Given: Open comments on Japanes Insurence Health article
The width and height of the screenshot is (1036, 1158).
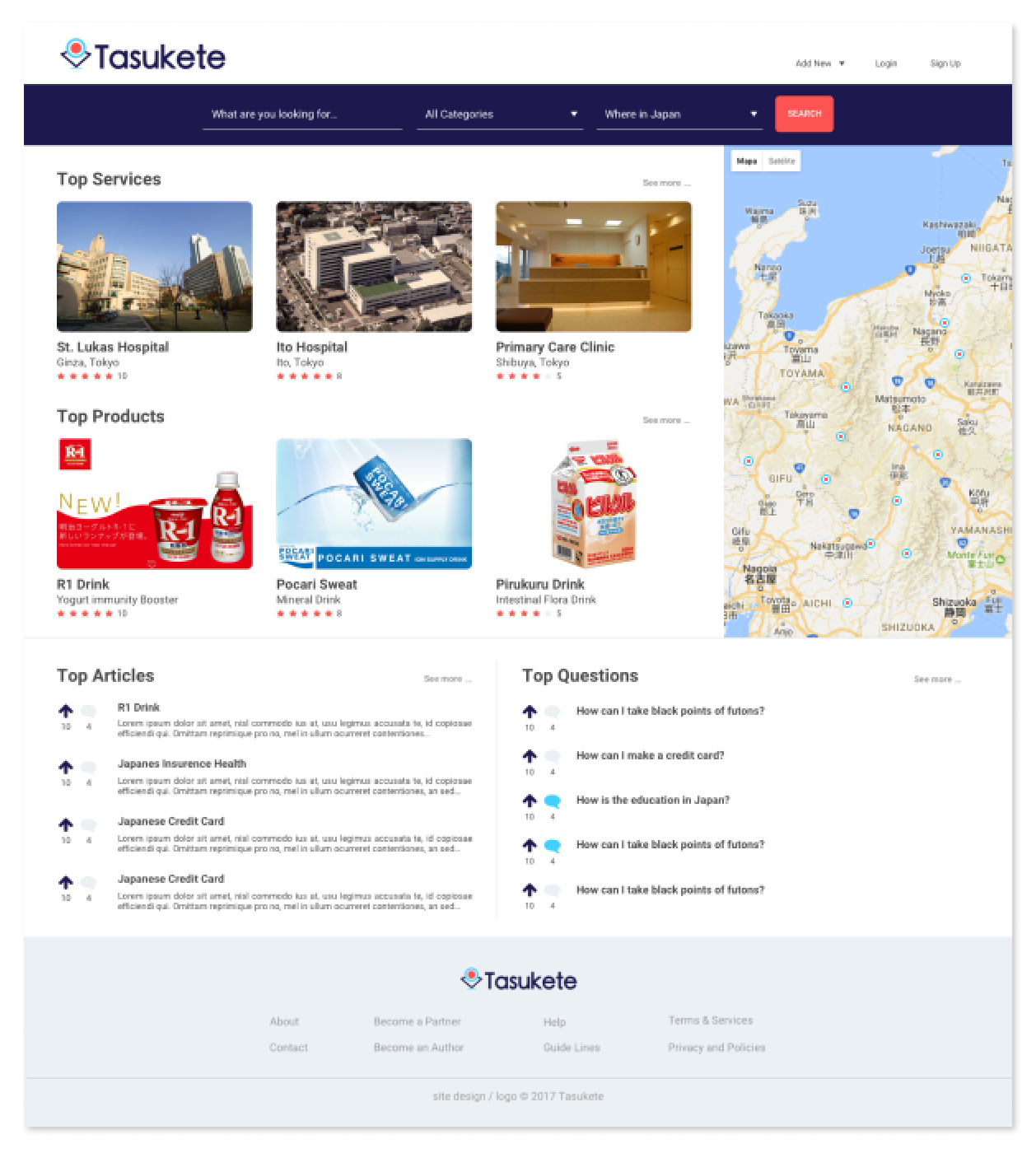Looking at the screenshot, I should [88, 767].
